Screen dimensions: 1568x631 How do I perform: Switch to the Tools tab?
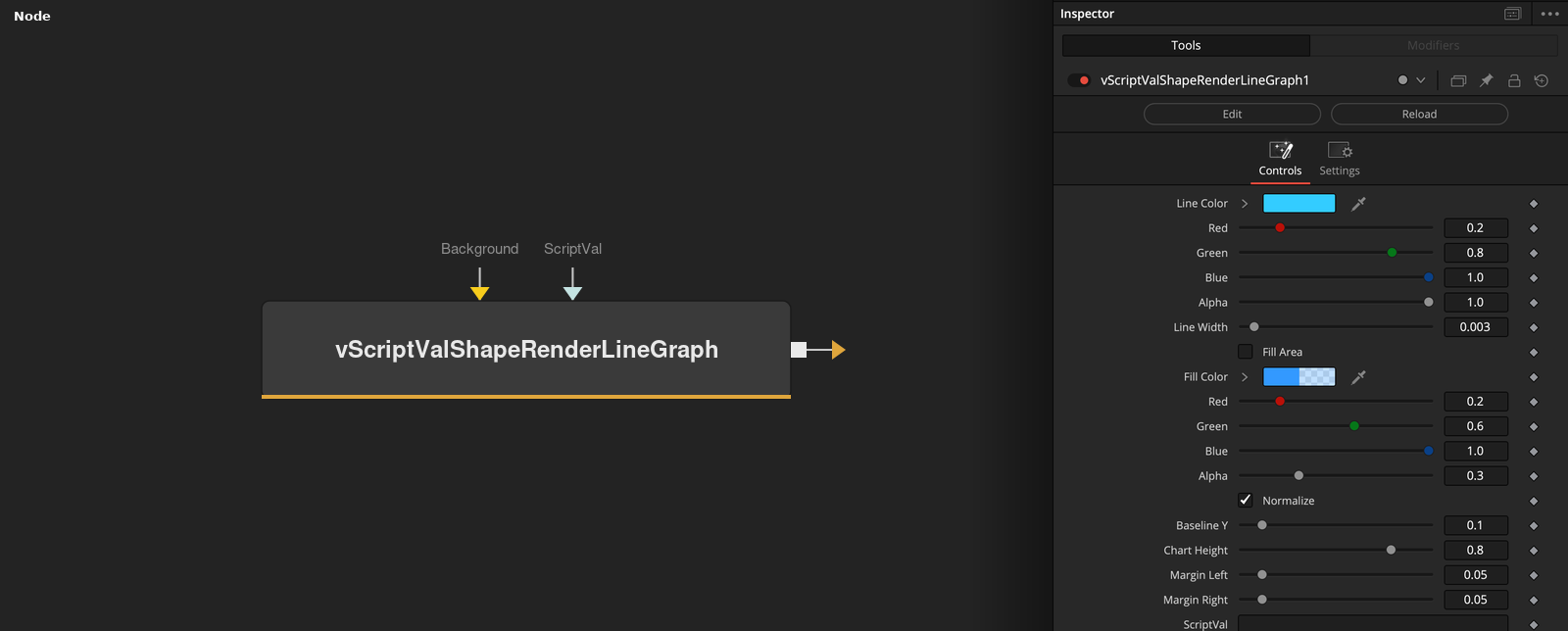(x=1186, y=45)
